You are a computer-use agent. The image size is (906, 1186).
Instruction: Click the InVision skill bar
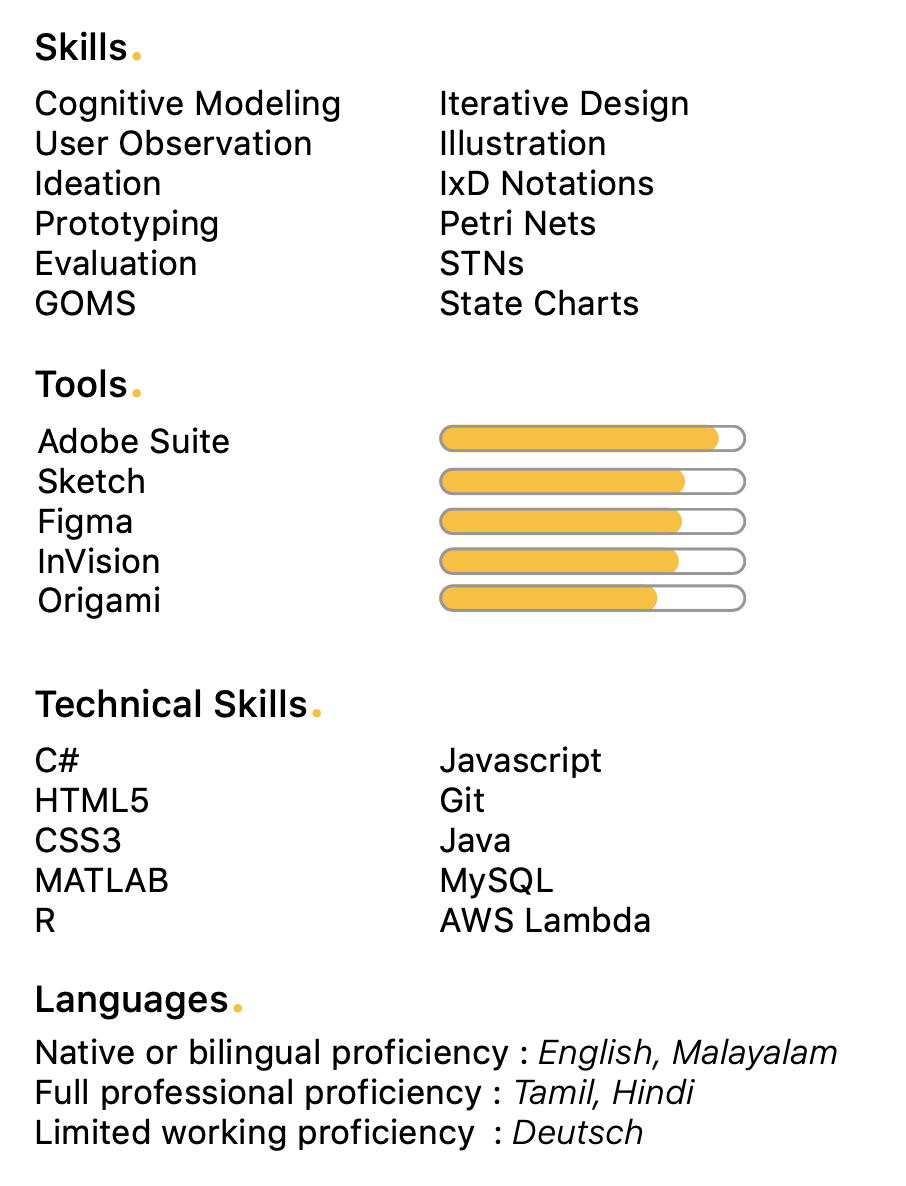[x=592, y=561]
